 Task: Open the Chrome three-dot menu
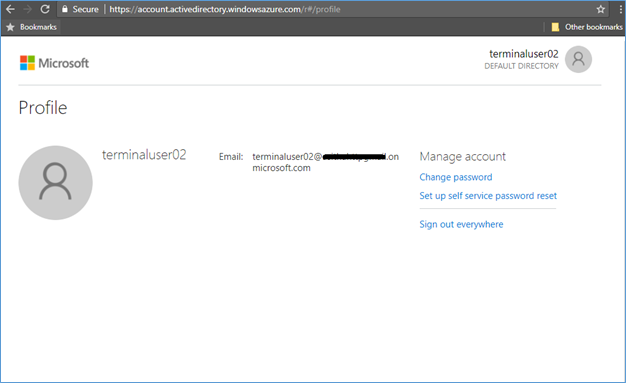point(621,9)
